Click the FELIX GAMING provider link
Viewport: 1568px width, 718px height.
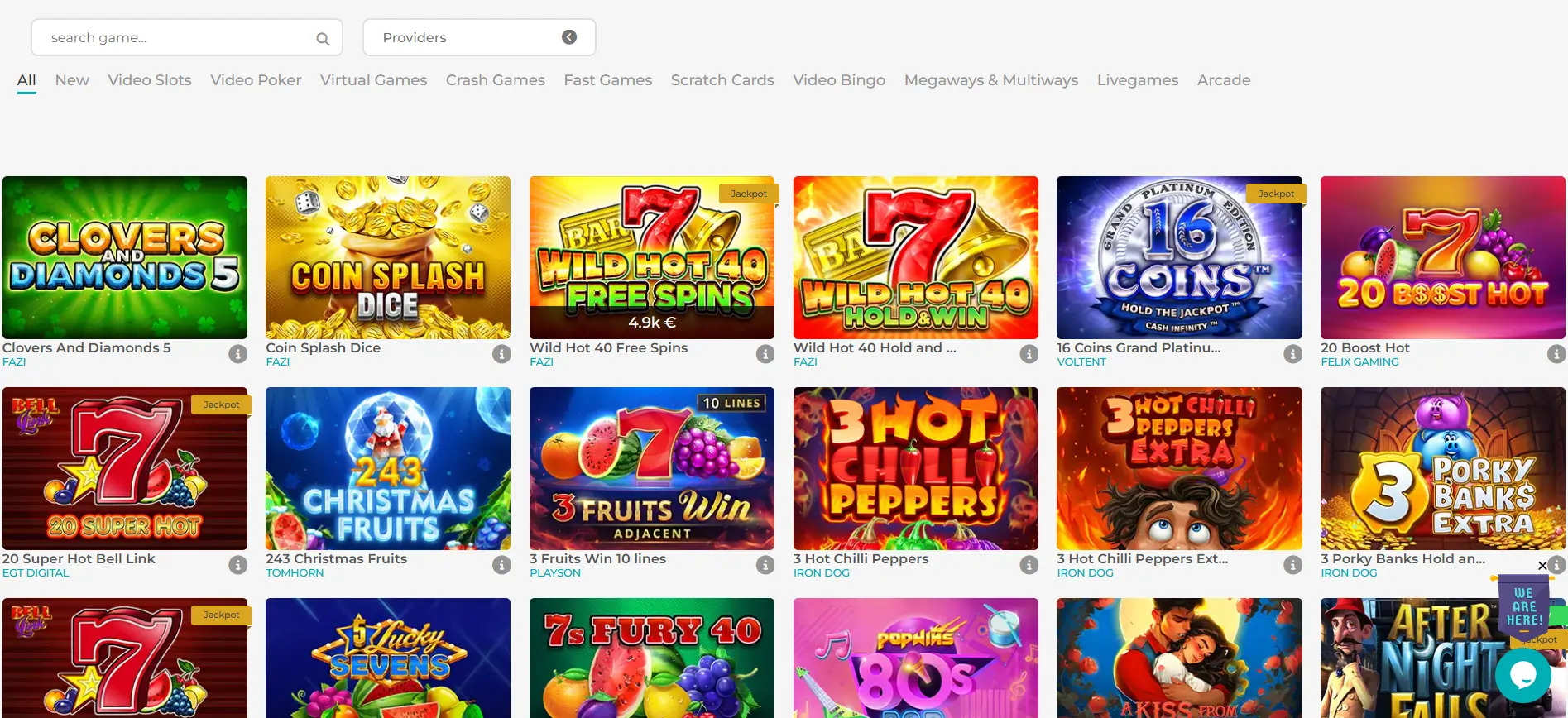pyautogui.click(x=1359, y=362)
